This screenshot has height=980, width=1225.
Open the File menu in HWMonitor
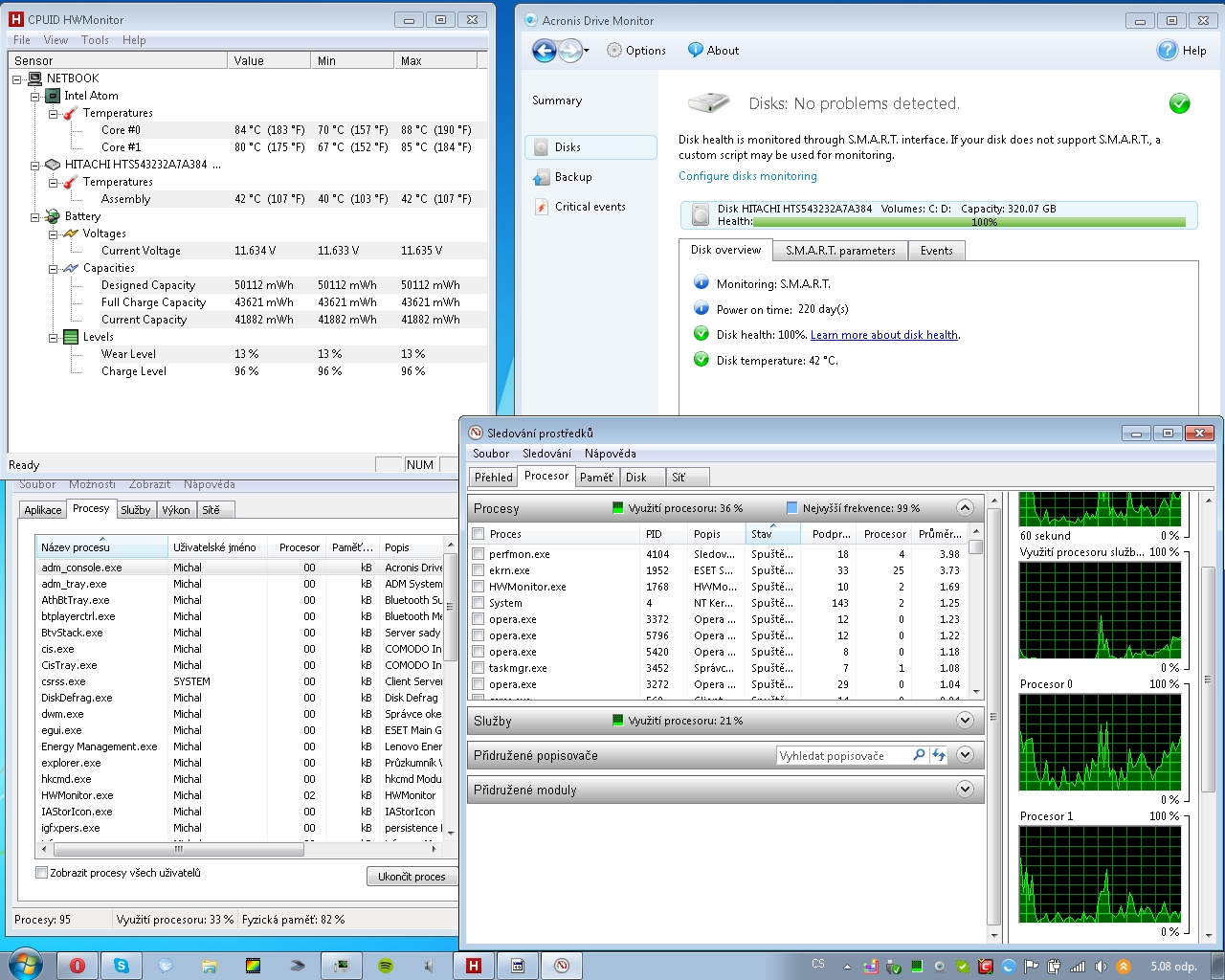(x=22, y=40)
